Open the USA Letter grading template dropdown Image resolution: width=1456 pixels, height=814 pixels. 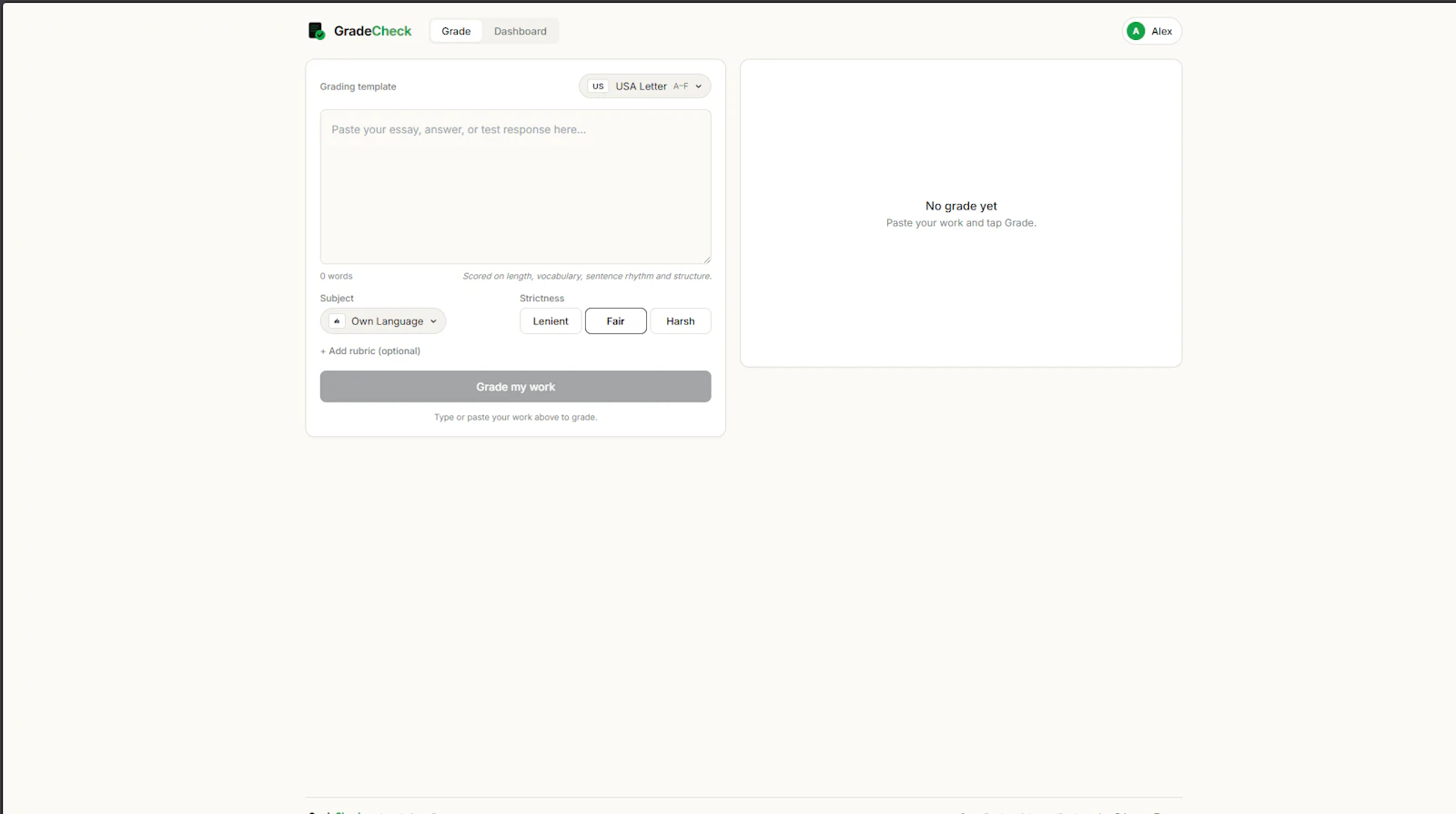click(645, 86)
